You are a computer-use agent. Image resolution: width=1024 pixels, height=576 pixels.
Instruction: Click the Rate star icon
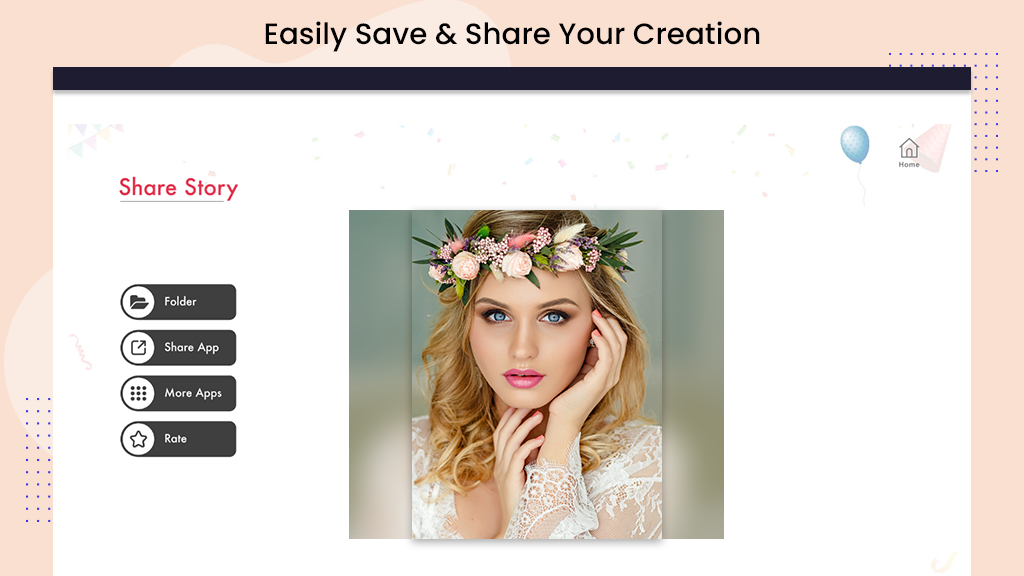point(138,439)
